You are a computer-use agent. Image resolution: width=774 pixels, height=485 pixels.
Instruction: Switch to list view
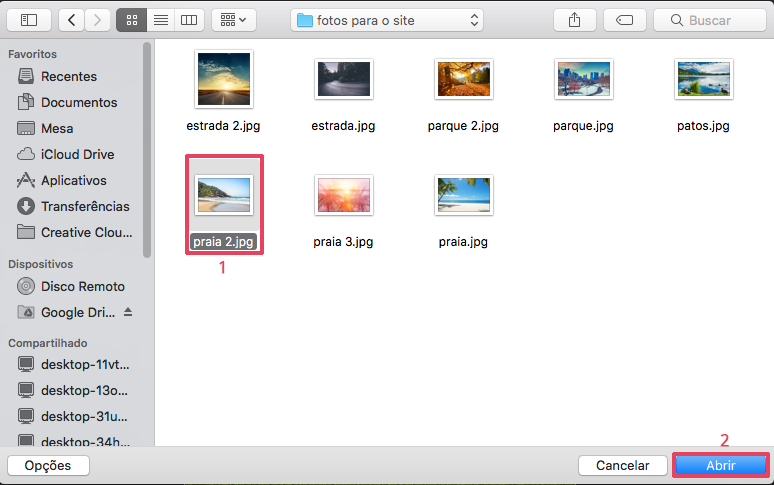click(161, 20)
